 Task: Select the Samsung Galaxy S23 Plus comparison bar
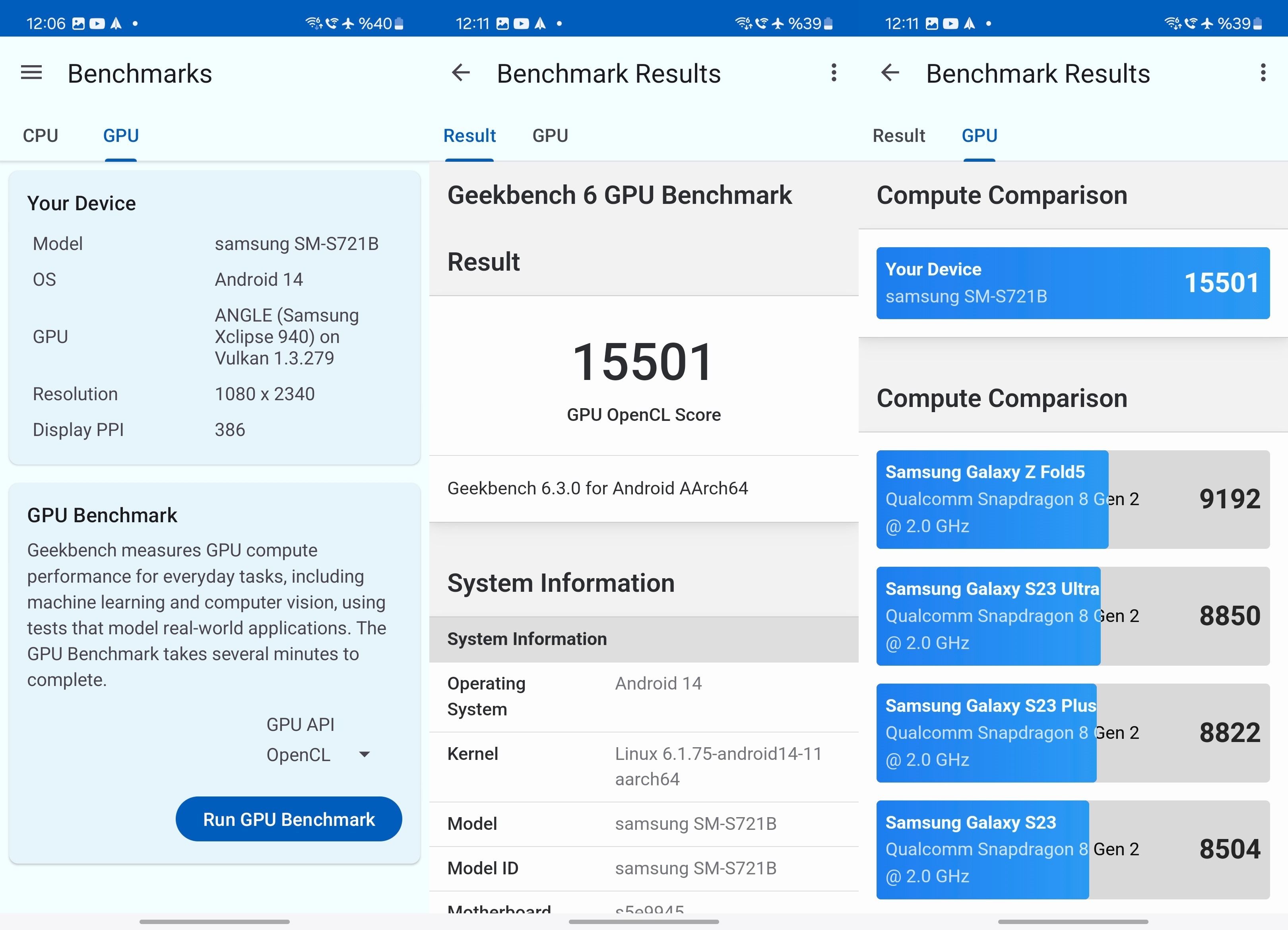point(1073,733)
